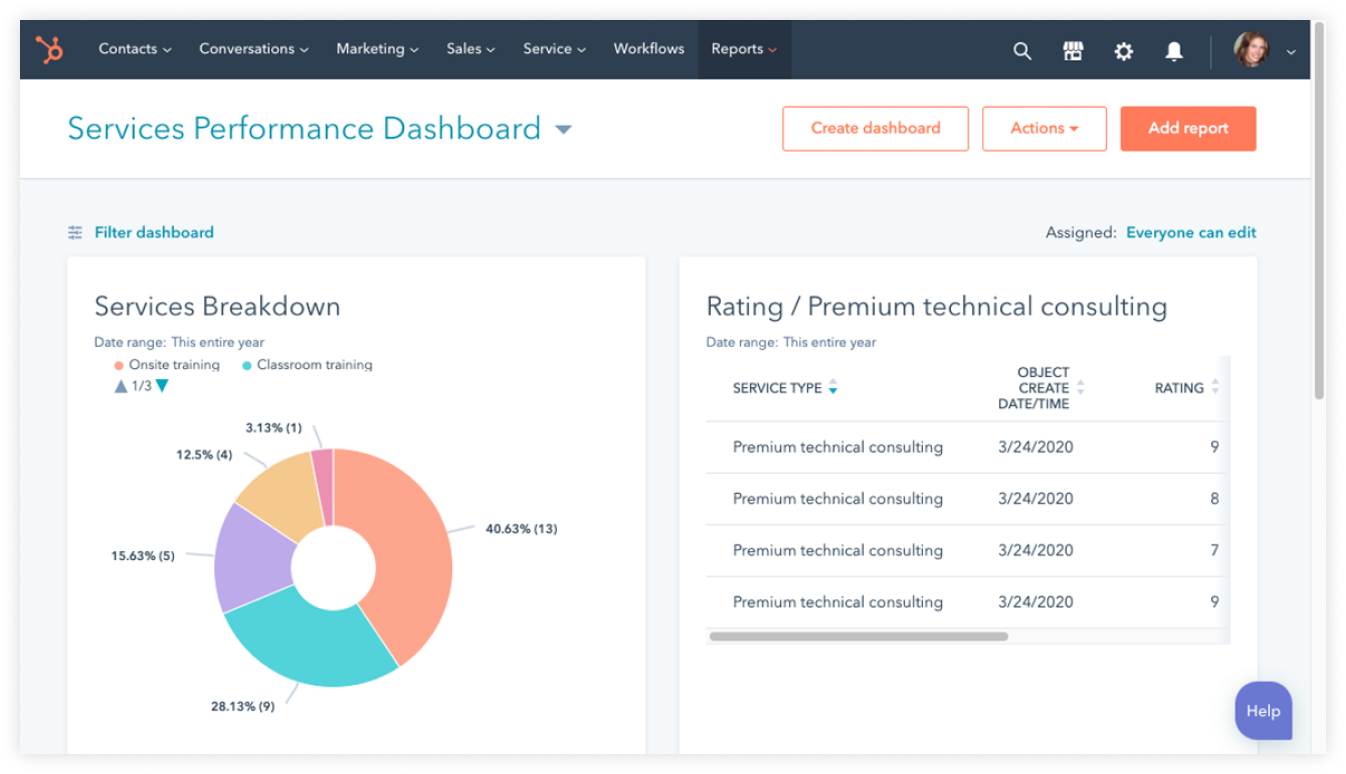Open the Reports menu
The height and width of the screenshot is (774, 1346).
[x=743, y=49]
